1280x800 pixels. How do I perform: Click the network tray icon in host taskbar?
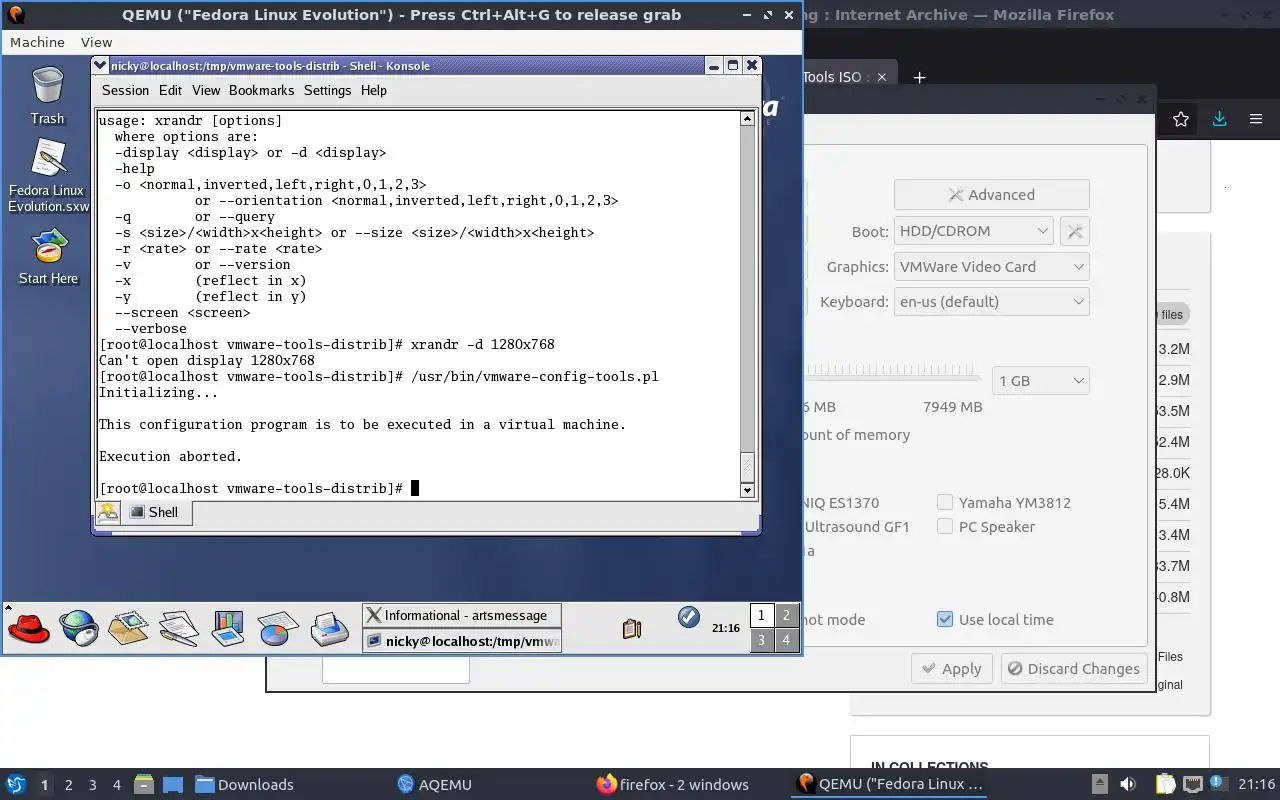point(1192,784)
